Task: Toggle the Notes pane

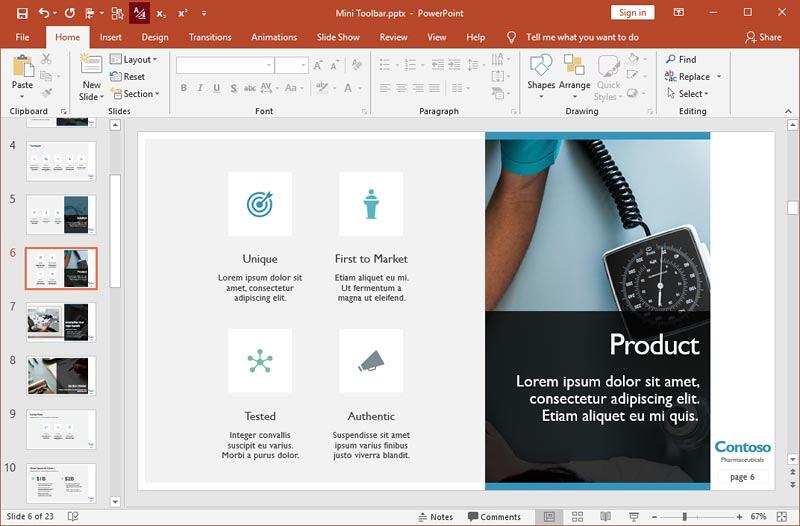Action: point(434,517)
